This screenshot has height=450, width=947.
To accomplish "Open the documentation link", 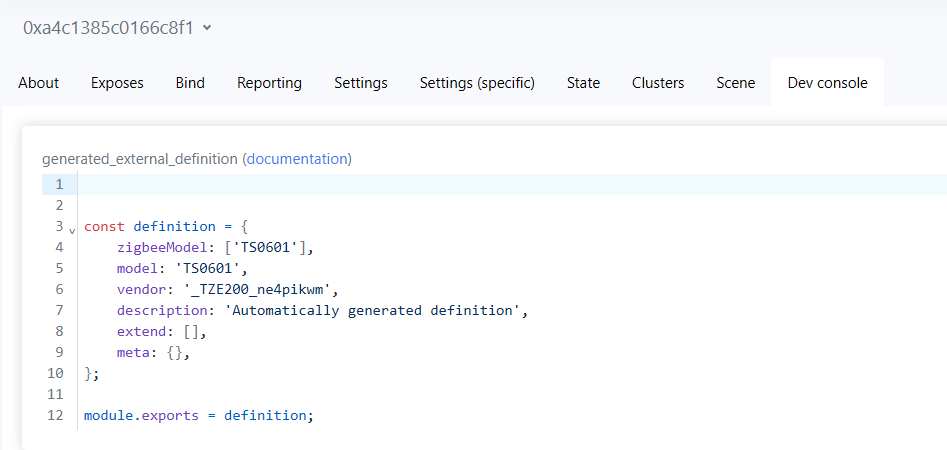I will [298, 159].
